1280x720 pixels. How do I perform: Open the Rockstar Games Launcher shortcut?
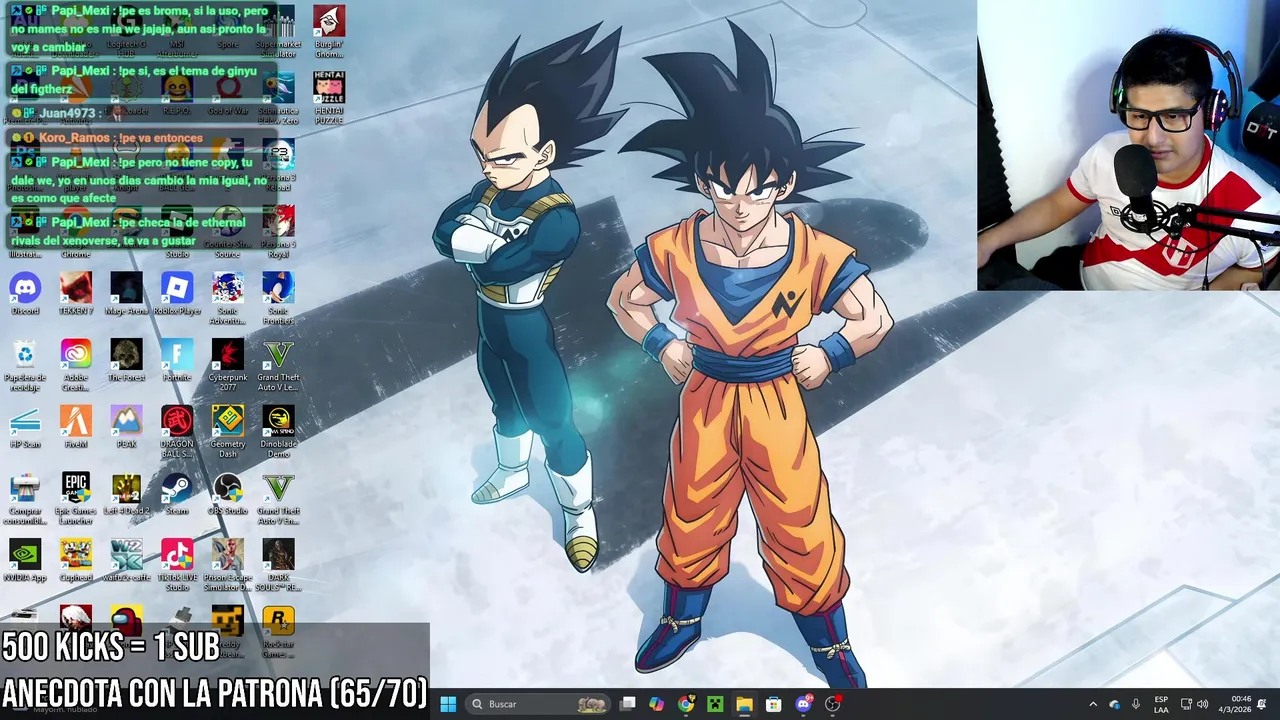(278, 632)
